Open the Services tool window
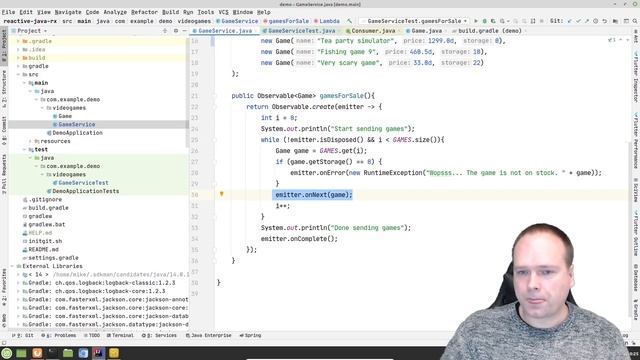Viewport: 640px width, 360px height. (x=160, y=336)
